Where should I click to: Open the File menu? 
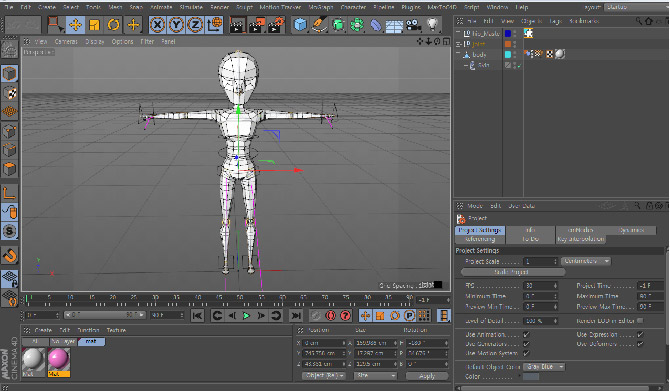point(9,7)
